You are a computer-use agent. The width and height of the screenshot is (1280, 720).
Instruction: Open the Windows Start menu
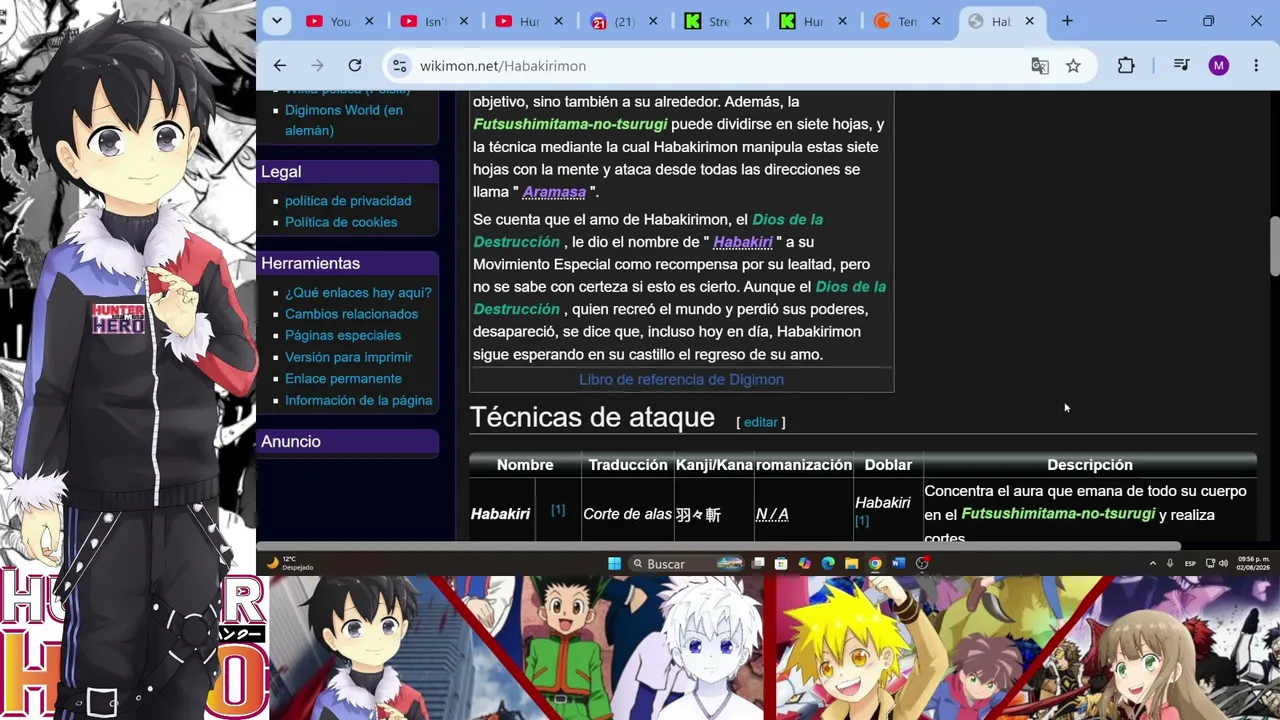pos(614,564)
